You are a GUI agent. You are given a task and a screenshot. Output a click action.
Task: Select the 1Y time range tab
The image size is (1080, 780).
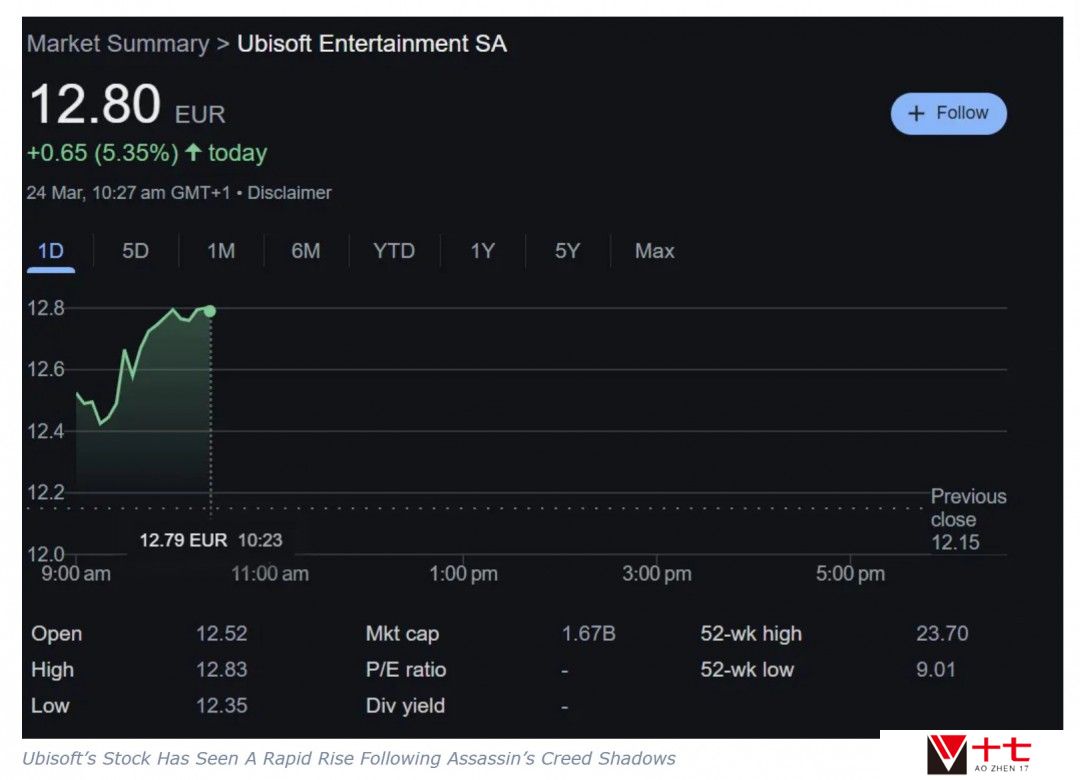click(482, 251)
